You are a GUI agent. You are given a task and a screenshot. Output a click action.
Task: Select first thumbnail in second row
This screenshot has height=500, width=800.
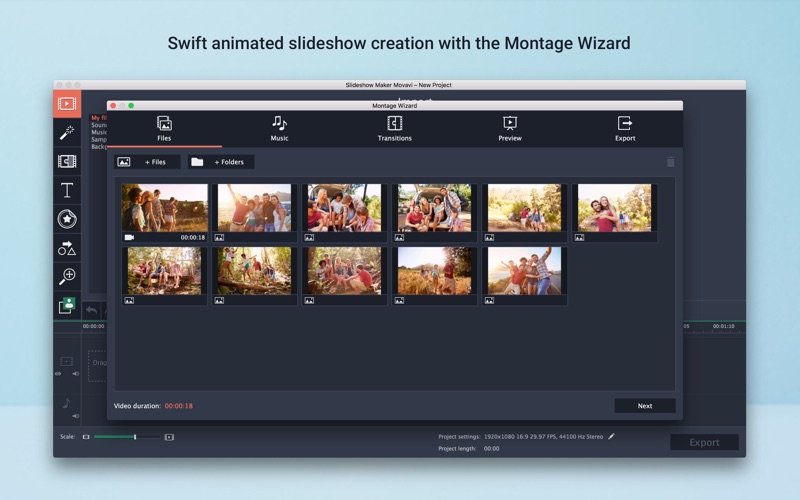(x=164, y=276)
